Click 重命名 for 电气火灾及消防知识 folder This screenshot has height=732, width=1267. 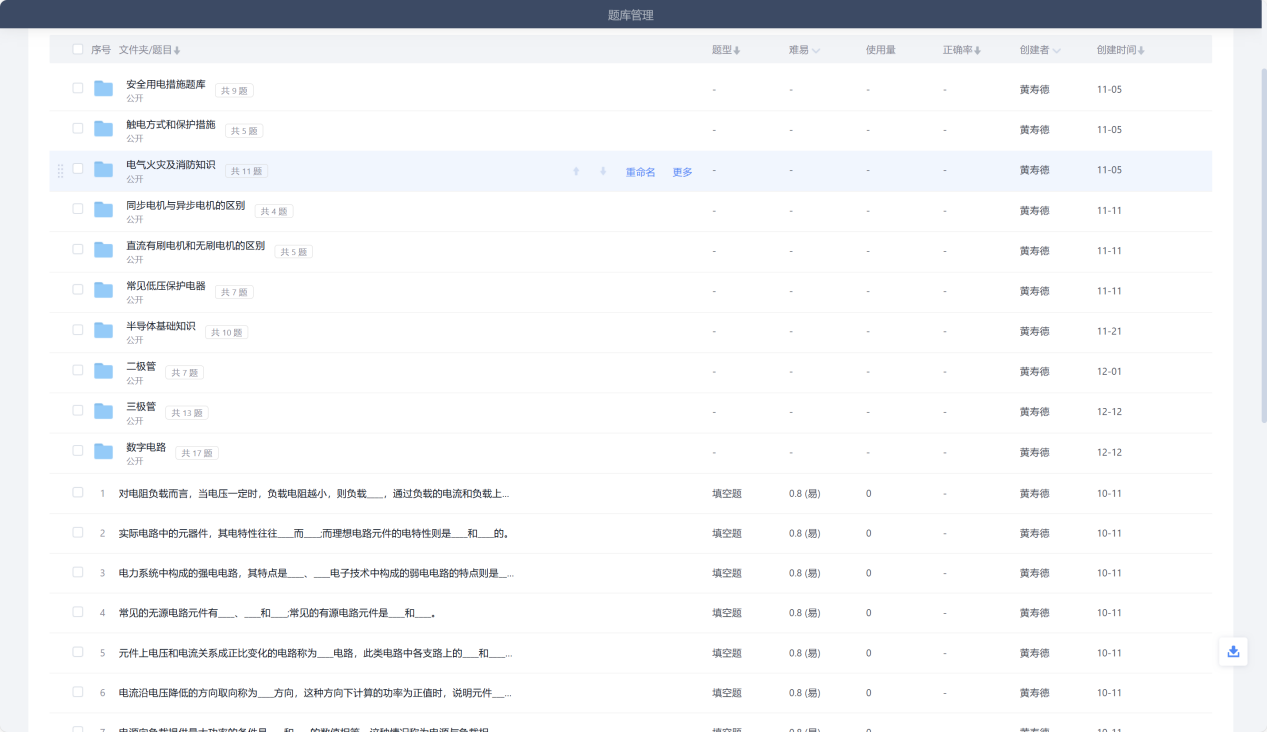(640, 172)
